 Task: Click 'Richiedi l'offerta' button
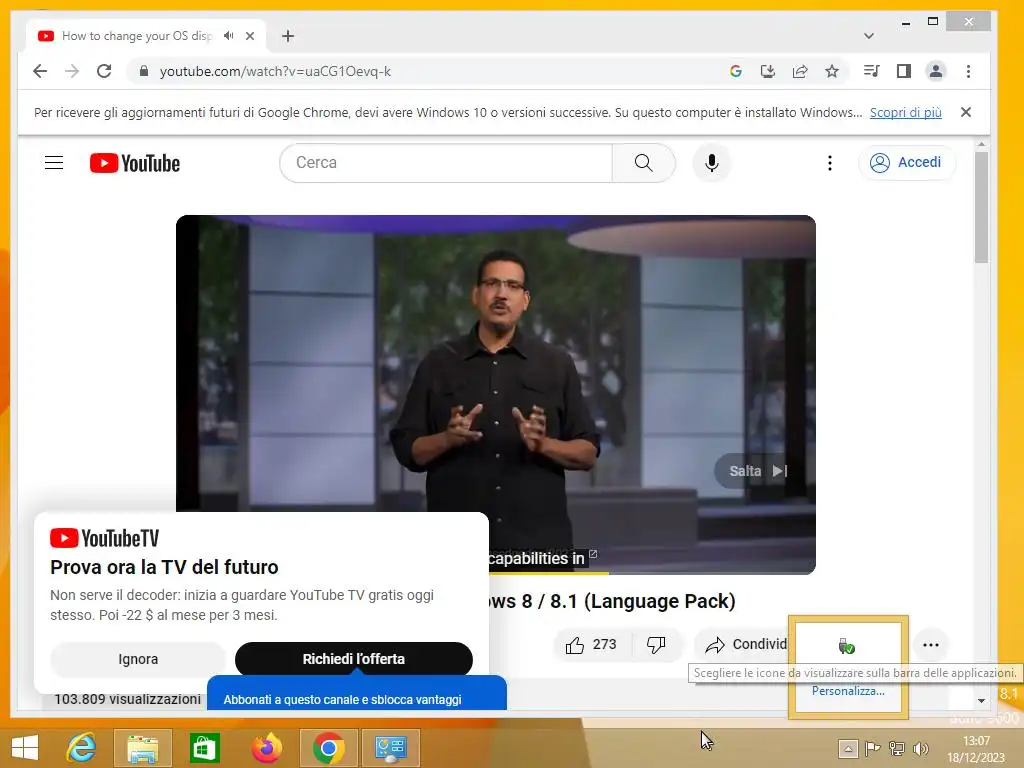click(x=354, y=659)
